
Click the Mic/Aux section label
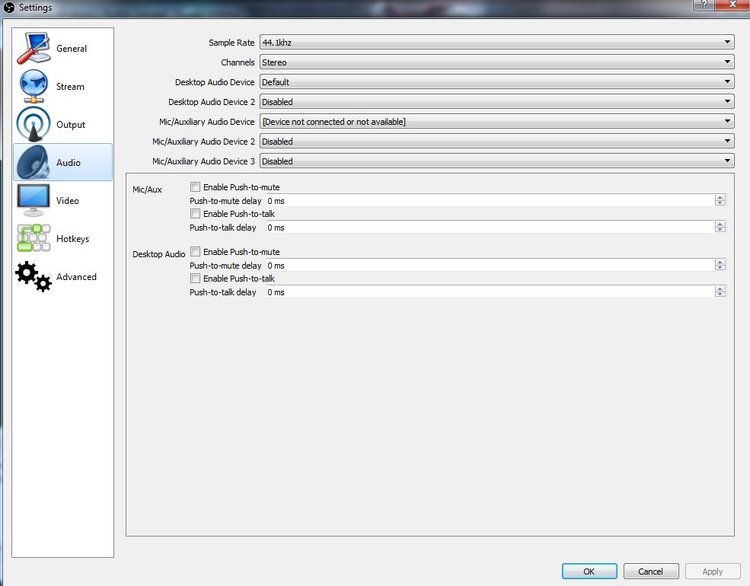pos(147,189)
